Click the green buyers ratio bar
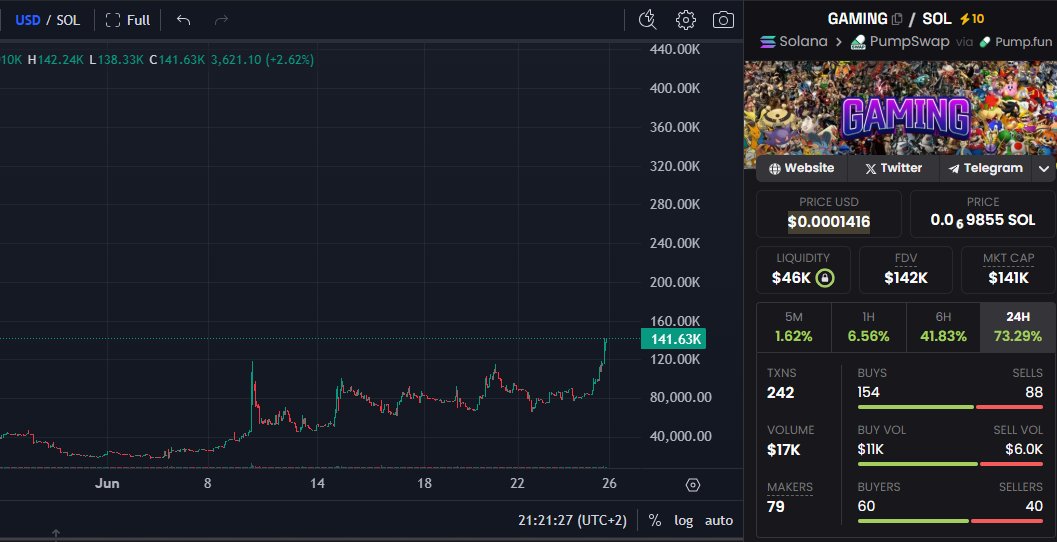 pyautogui.click(x=913, y=520)
